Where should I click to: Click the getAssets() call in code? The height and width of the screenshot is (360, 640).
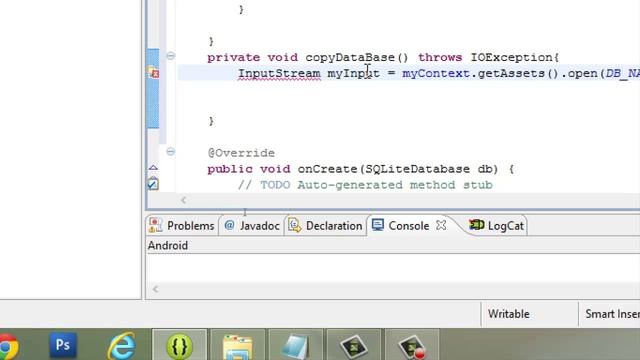[518, 73]
